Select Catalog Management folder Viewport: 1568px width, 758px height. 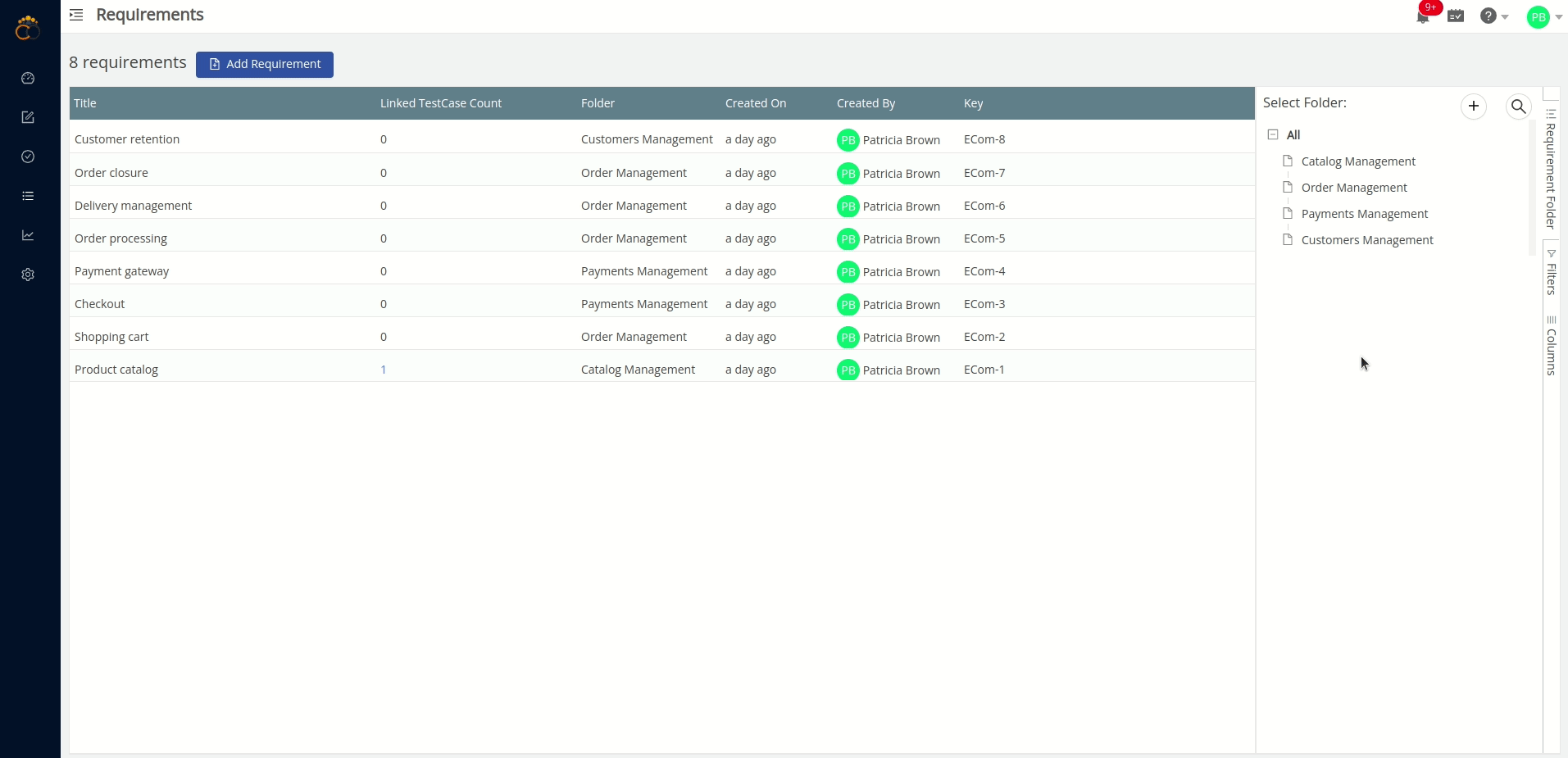click(1358, 161)
